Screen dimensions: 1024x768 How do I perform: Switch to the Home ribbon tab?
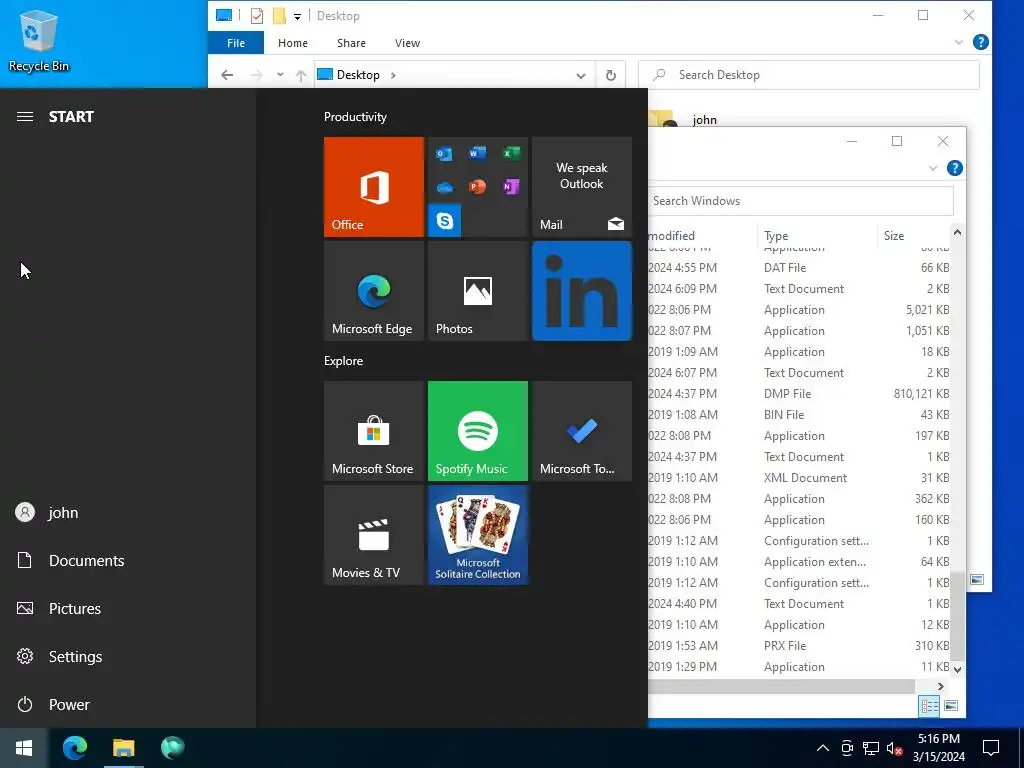tap(293, 43)
